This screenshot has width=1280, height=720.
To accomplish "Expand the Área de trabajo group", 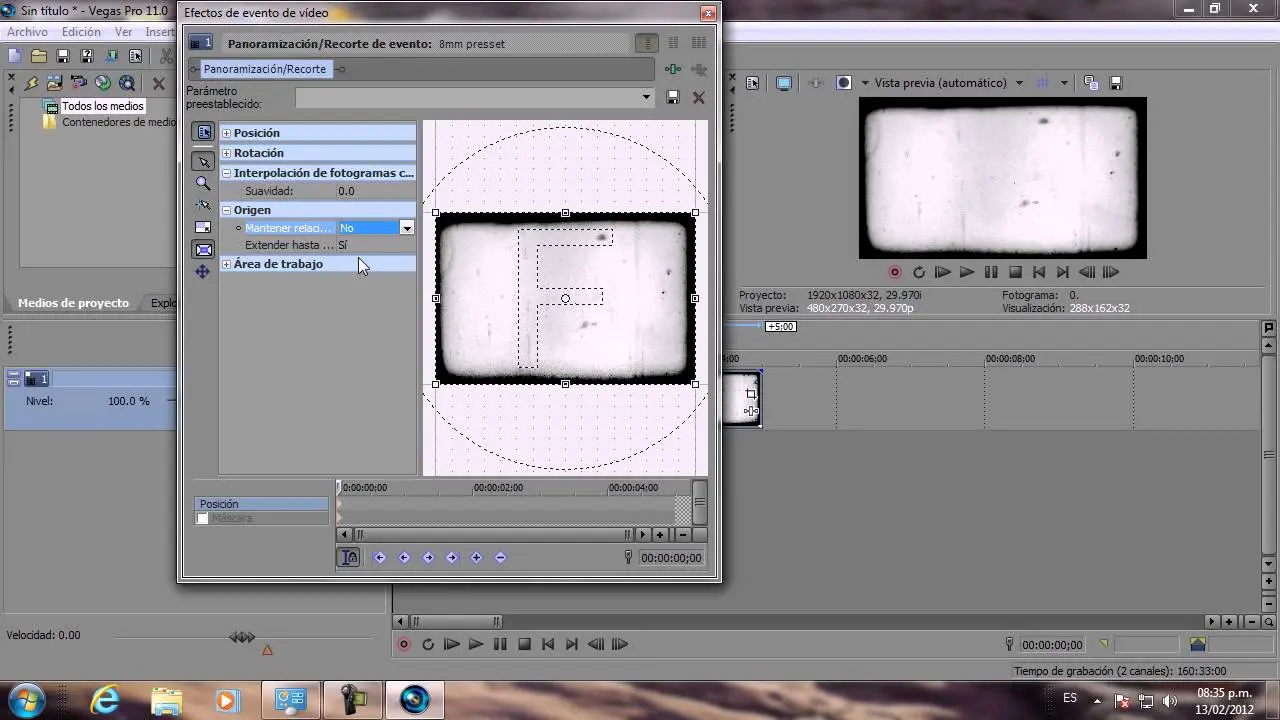I will pyautogui.click(x=226, y=264).
